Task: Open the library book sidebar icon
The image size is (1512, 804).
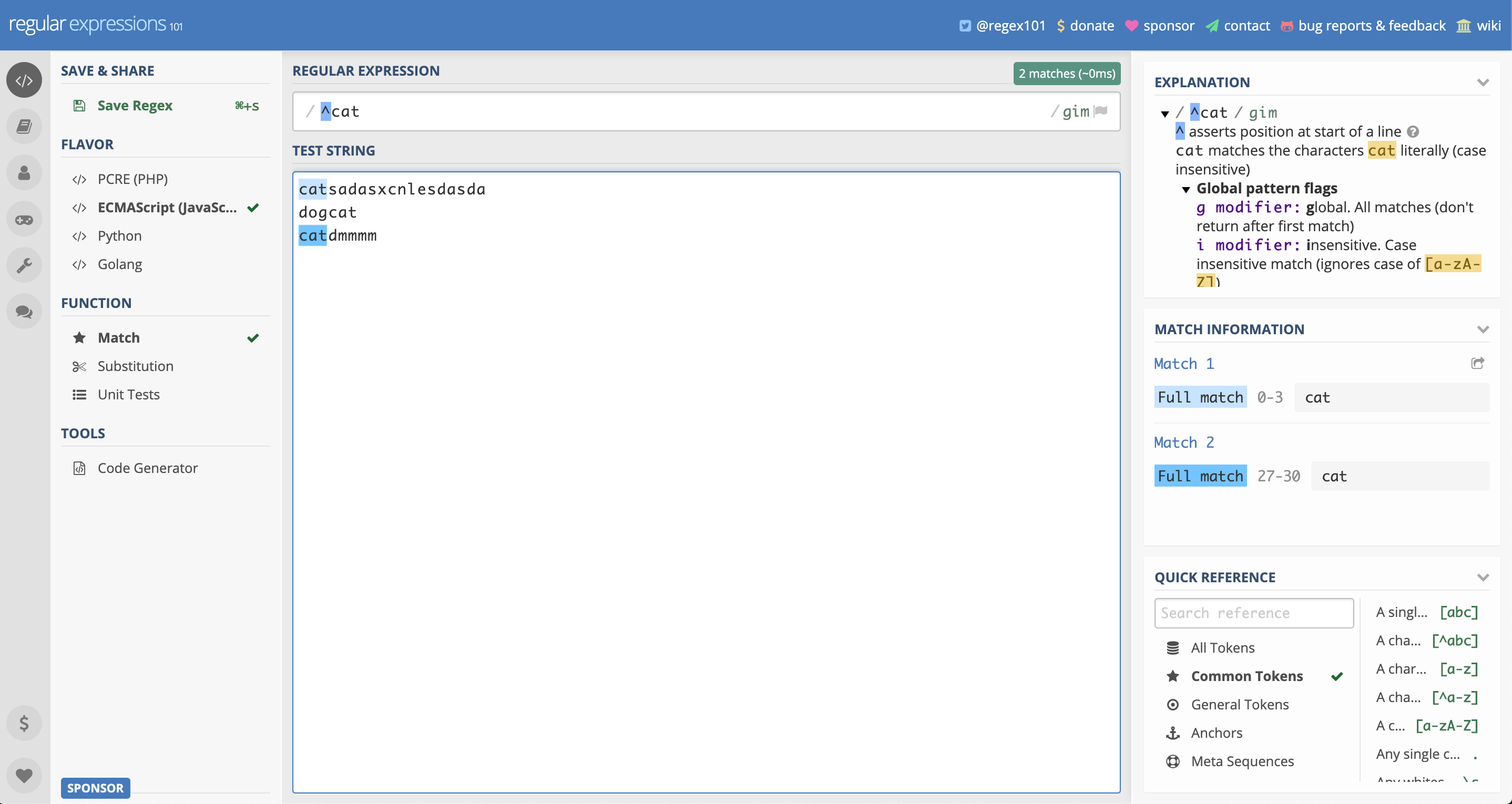Action: pos(24,127)
